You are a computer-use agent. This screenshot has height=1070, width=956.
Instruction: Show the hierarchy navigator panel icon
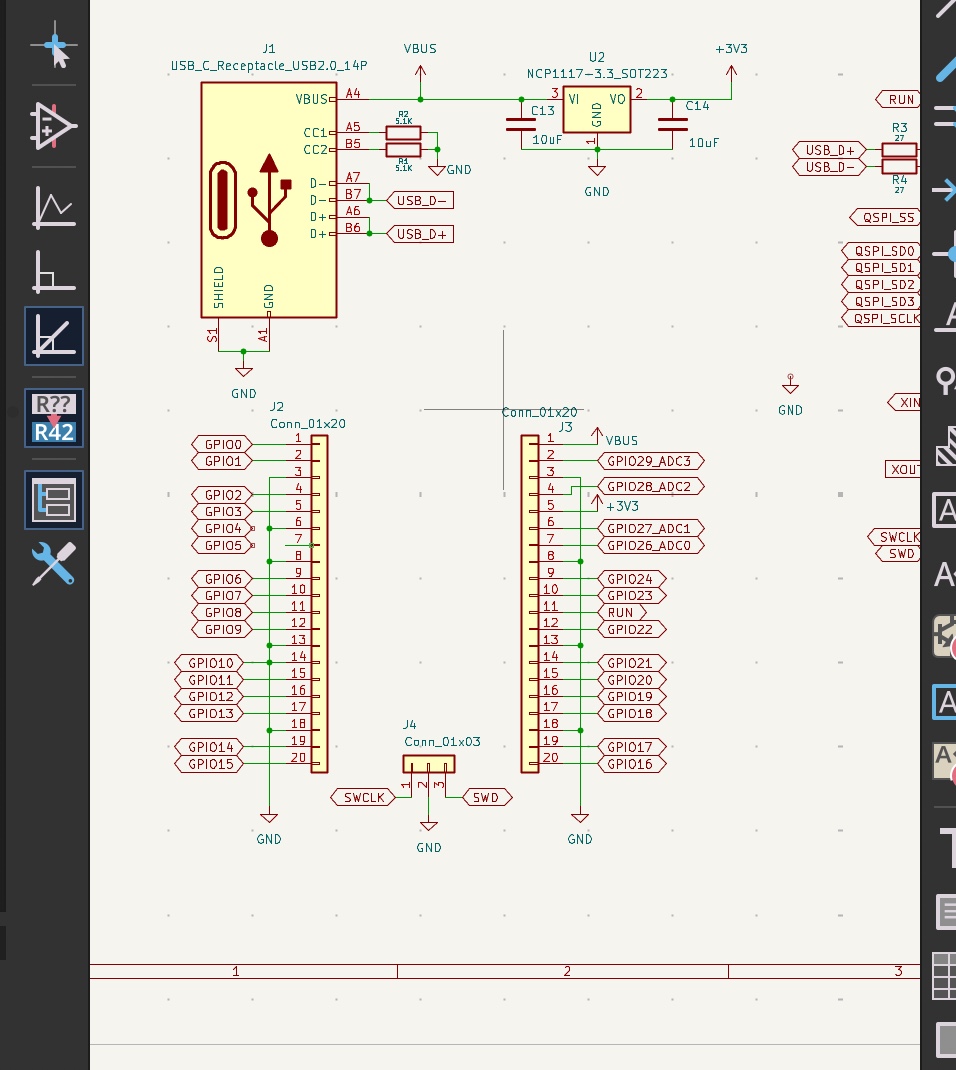(x=54, y=500)
